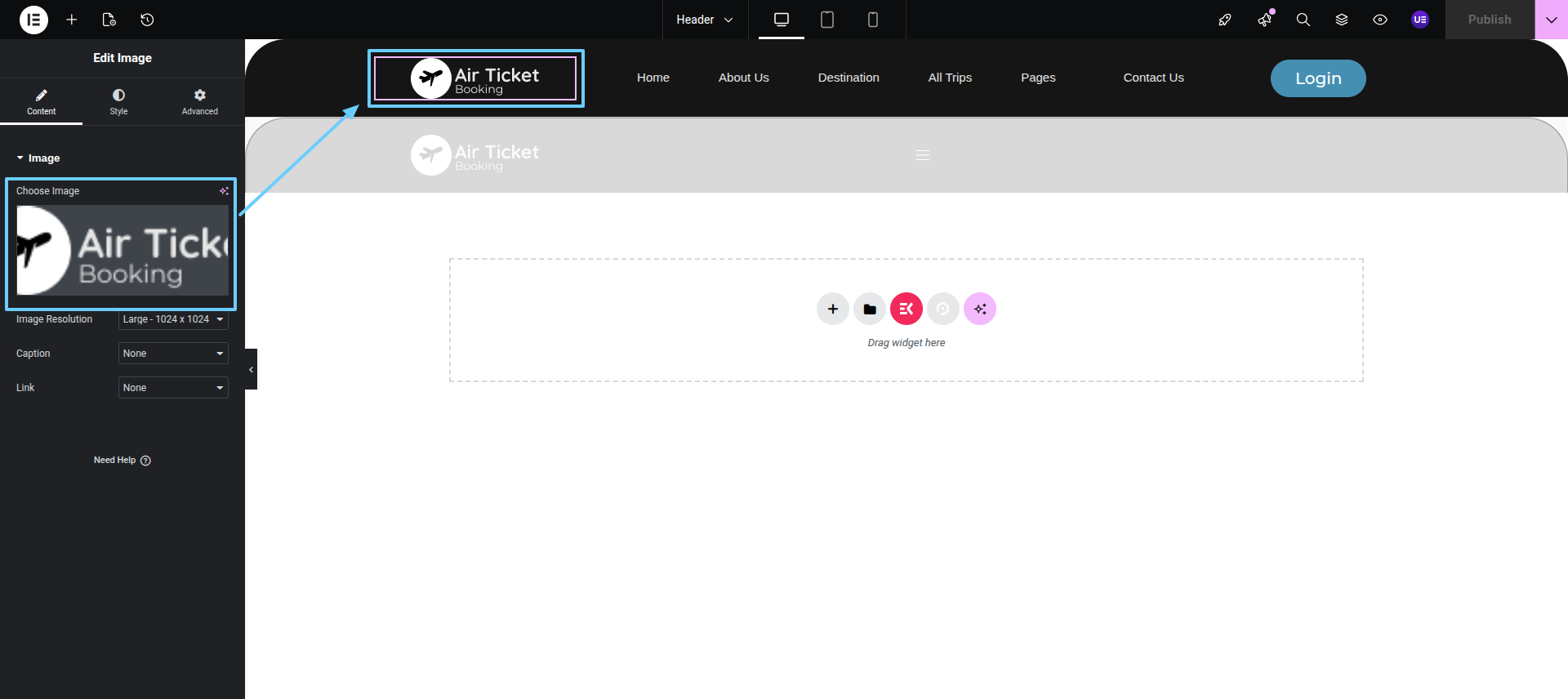Open the folder template library button
The image size is (1568, 699).
point(869,309)
